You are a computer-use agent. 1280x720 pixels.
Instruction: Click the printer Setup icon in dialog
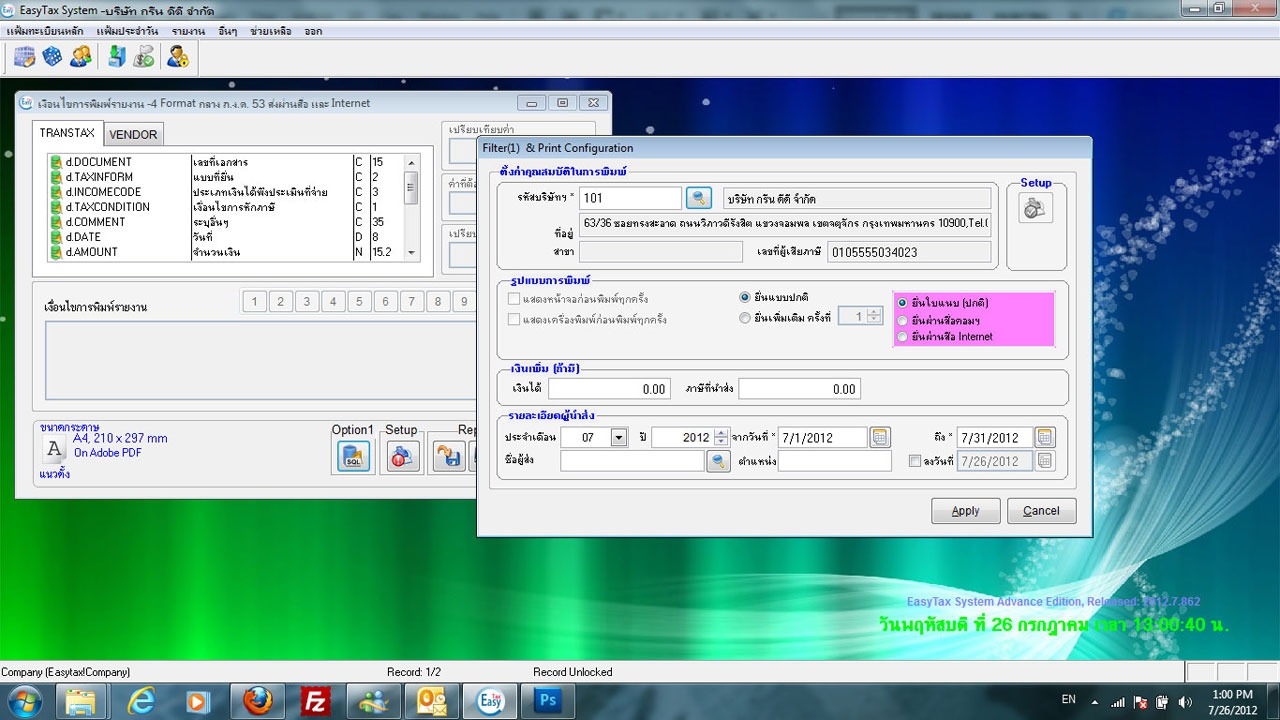click(1035, 207)
